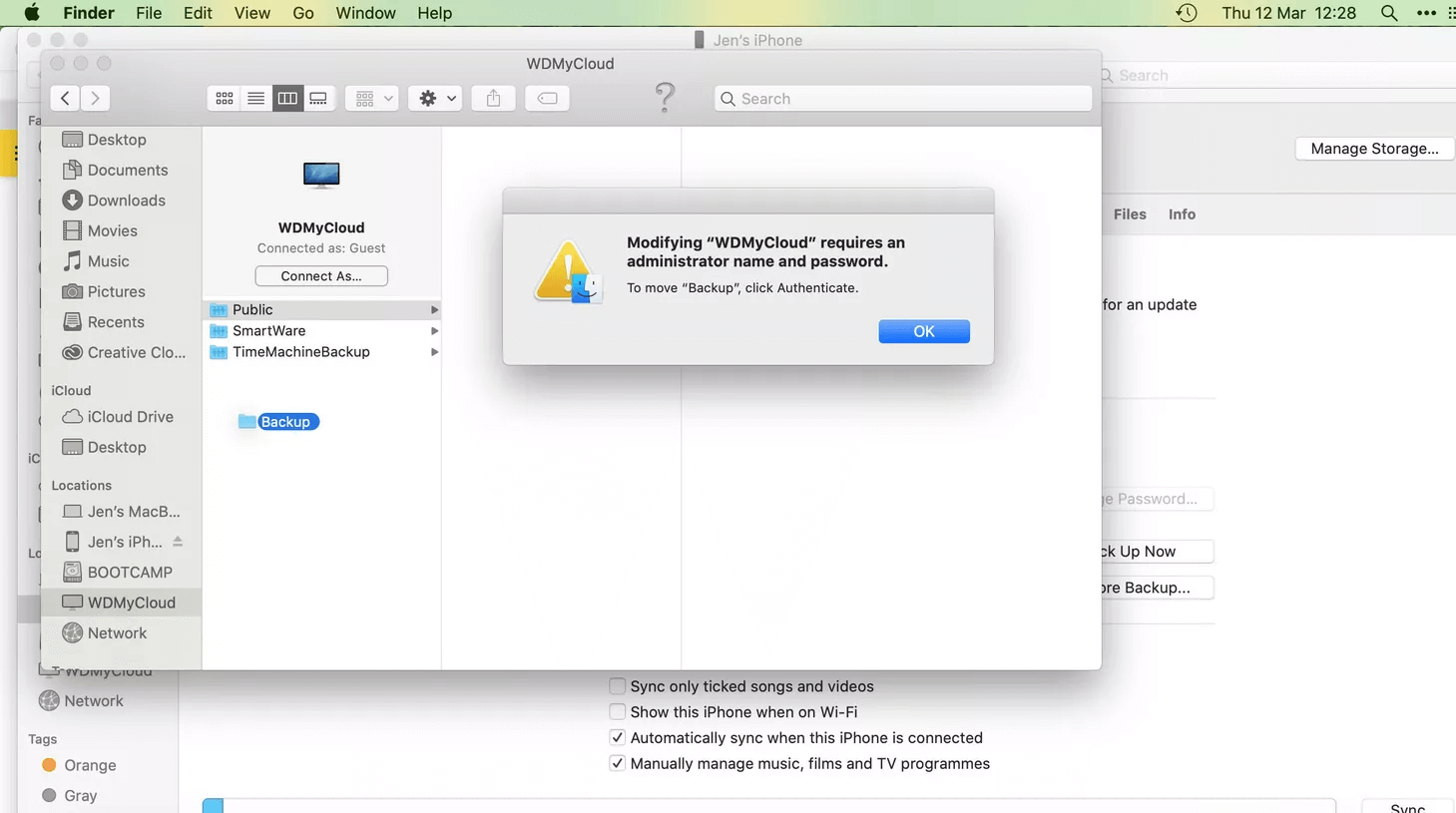Click the Edit Tags toolbar icon
1456x813 pixels.
(547, 98)
